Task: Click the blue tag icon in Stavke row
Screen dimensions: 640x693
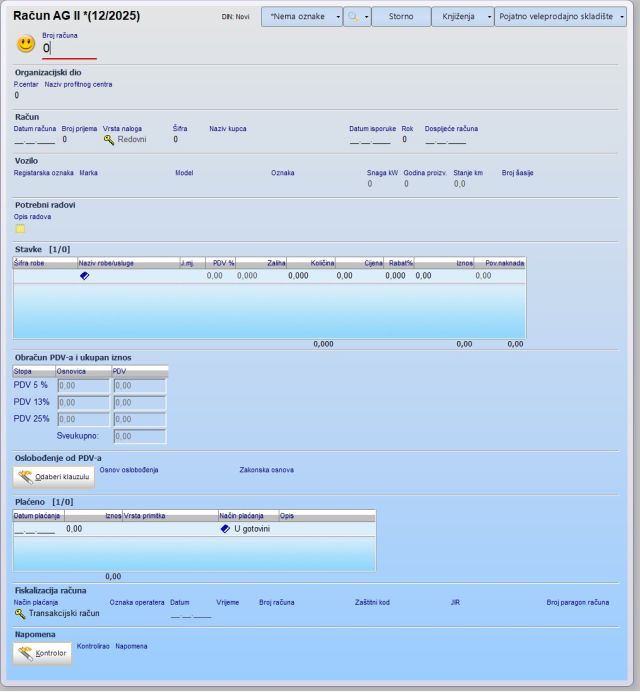Action: tap(84, 275)
